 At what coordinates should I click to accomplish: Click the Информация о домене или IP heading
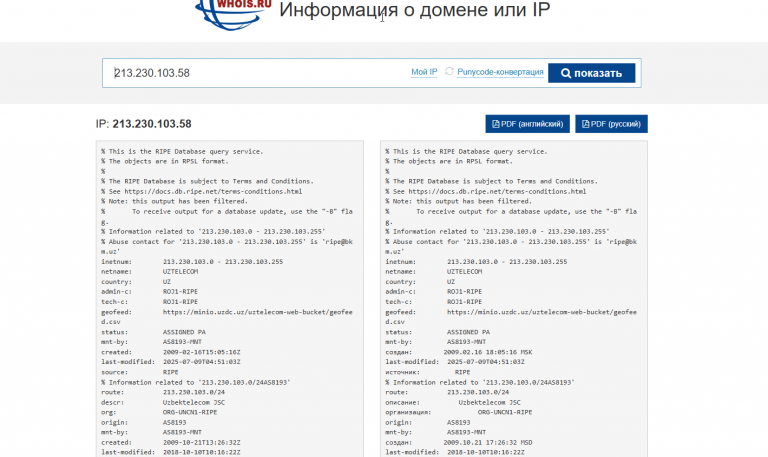pyautogui.click(x=414, y=10)
